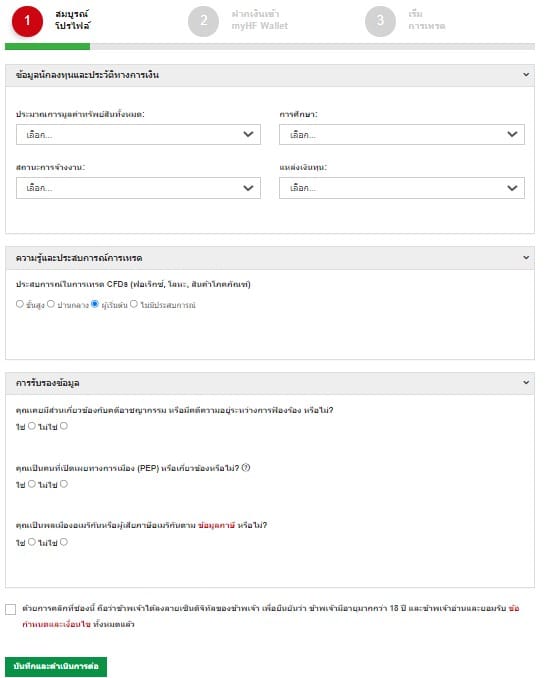Select No for the PEP question

[64, 484]
